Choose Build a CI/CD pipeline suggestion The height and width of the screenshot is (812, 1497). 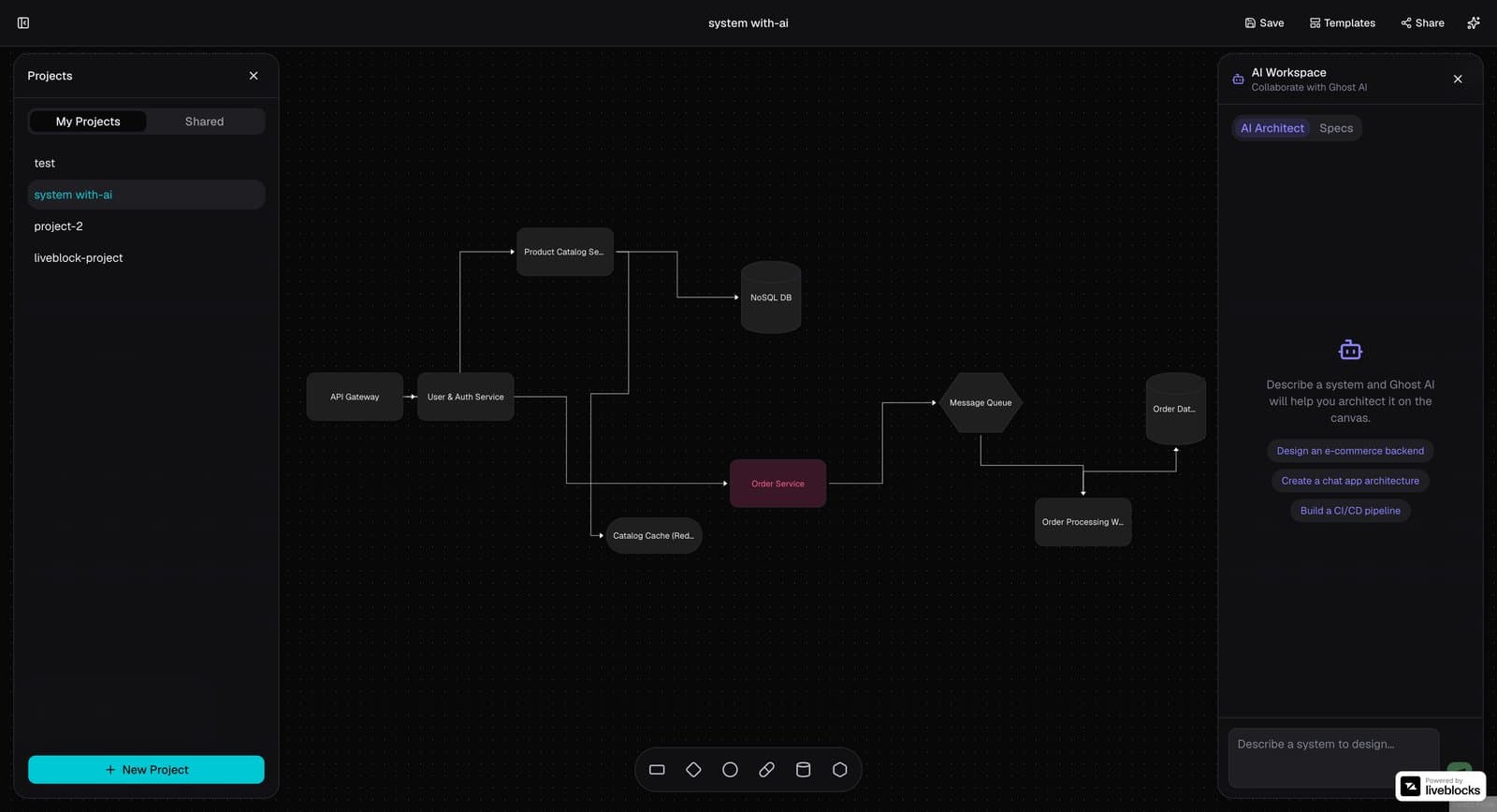pos(1350,511)
